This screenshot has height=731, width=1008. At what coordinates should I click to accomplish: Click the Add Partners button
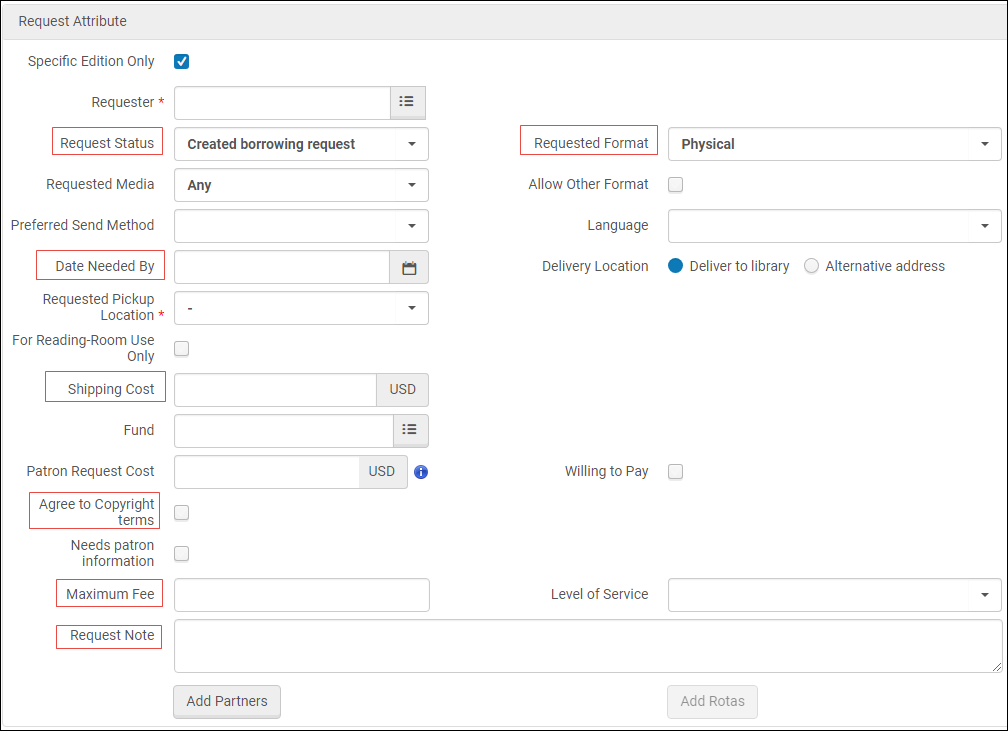227,701
